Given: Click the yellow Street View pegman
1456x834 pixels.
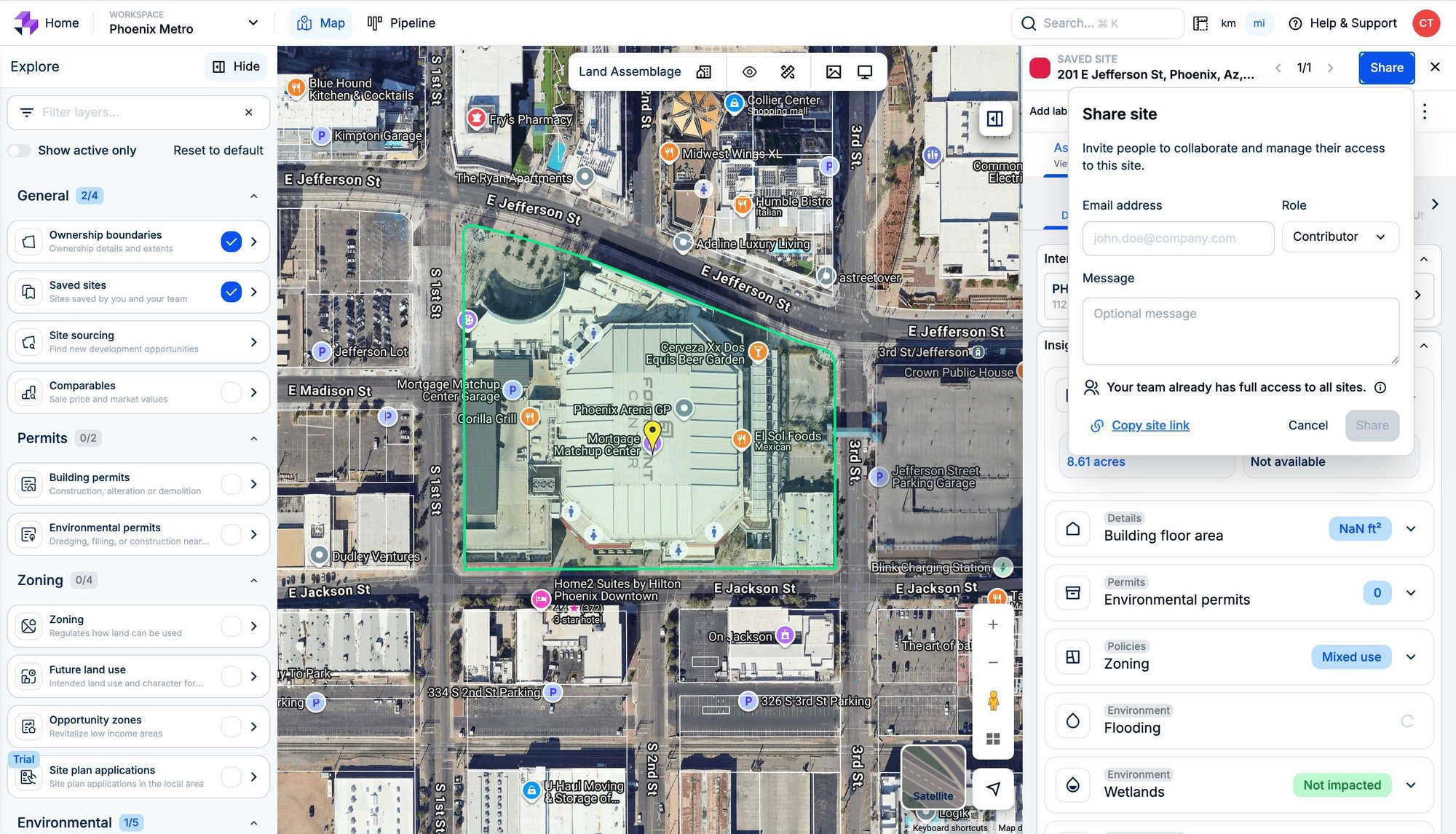Looking at the screenshot, I should click(993, 700).
